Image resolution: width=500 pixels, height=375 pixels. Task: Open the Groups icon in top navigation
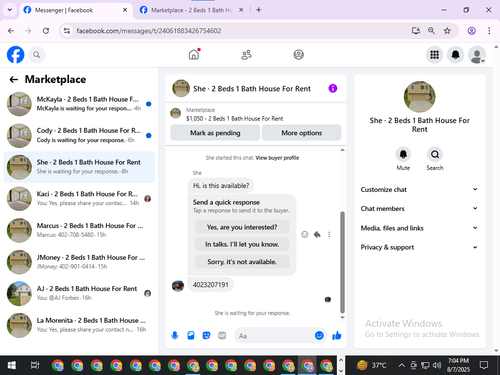(298, 54)
